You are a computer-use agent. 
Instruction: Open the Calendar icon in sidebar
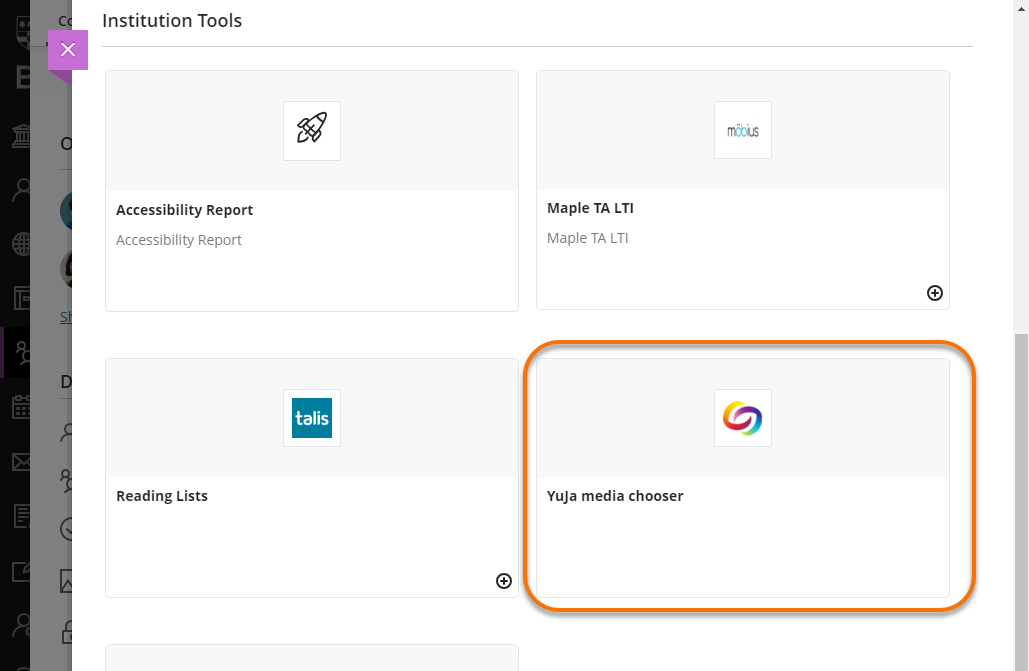pos(21,407)
